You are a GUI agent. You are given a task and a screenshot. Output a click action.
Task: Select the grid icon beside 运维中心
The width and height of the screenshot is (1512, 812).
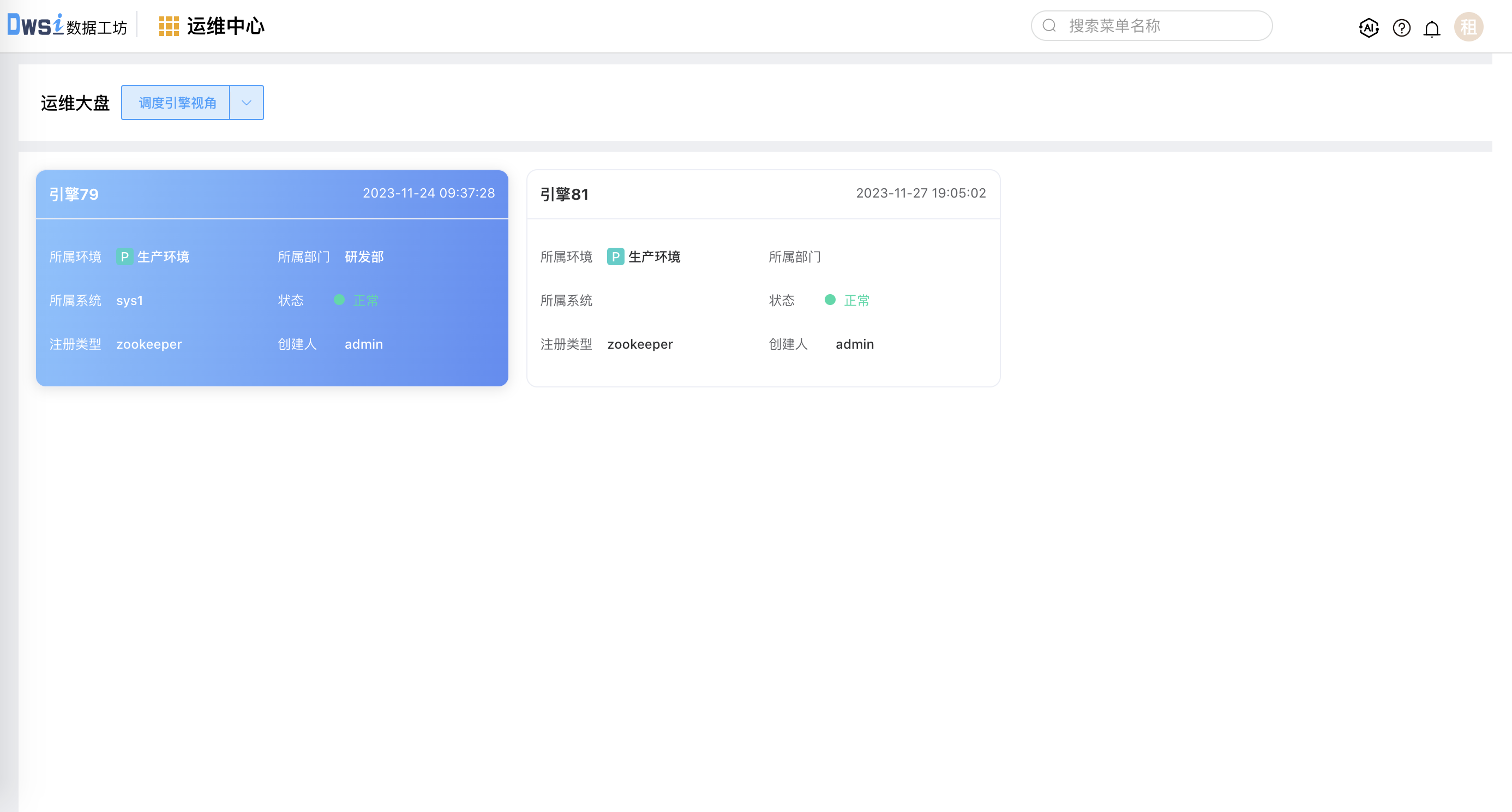tap(169, 26)
